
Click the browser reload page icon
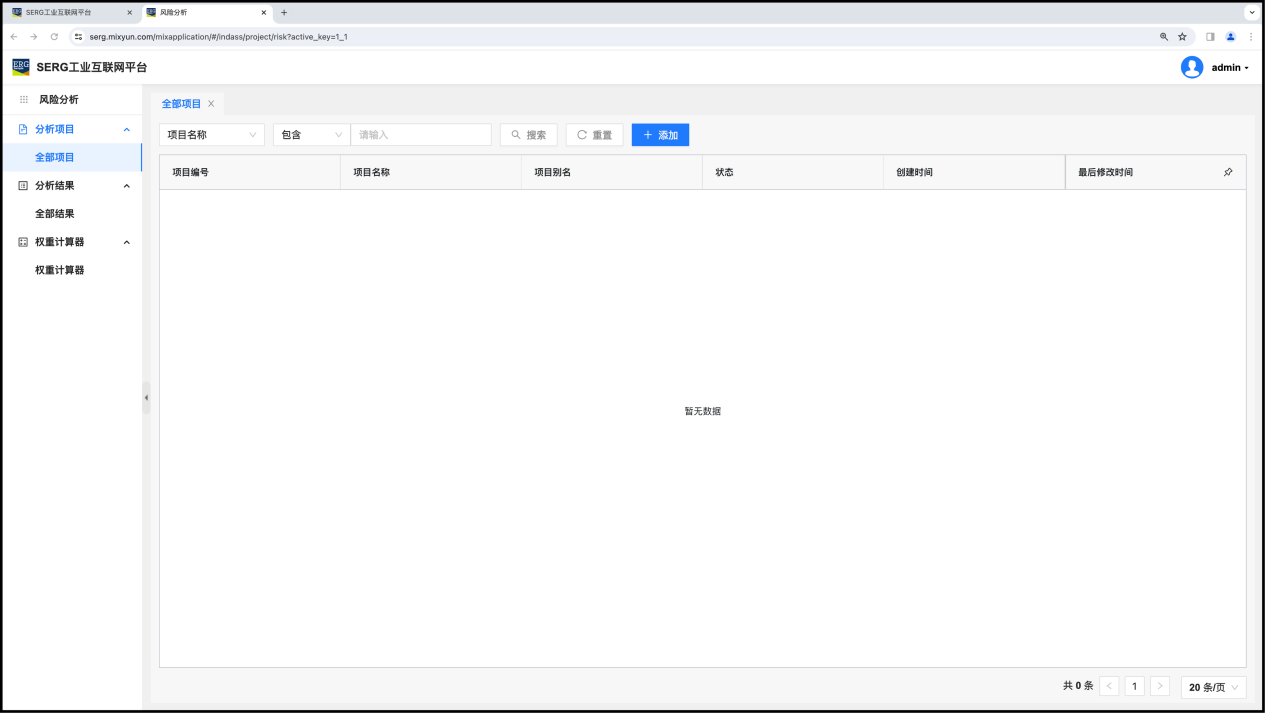click(54, 36)
